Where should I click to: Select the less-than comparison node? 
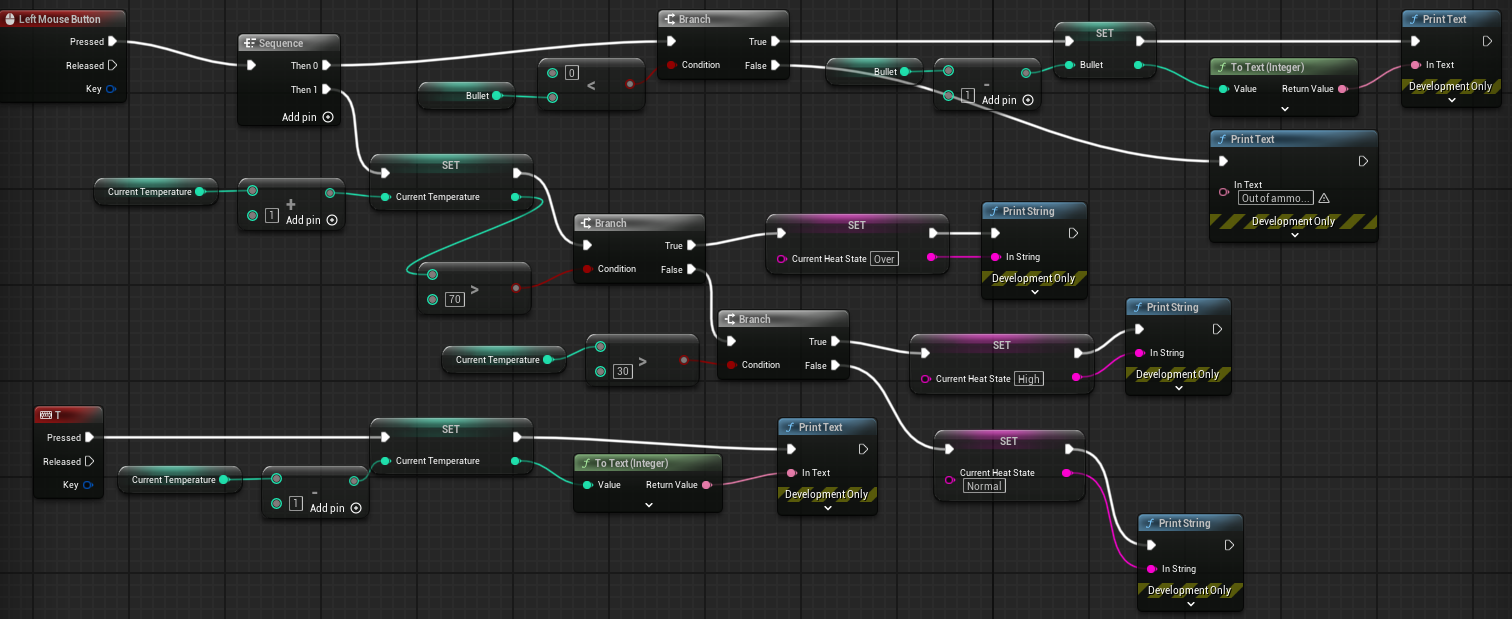[x=591, y=85]
